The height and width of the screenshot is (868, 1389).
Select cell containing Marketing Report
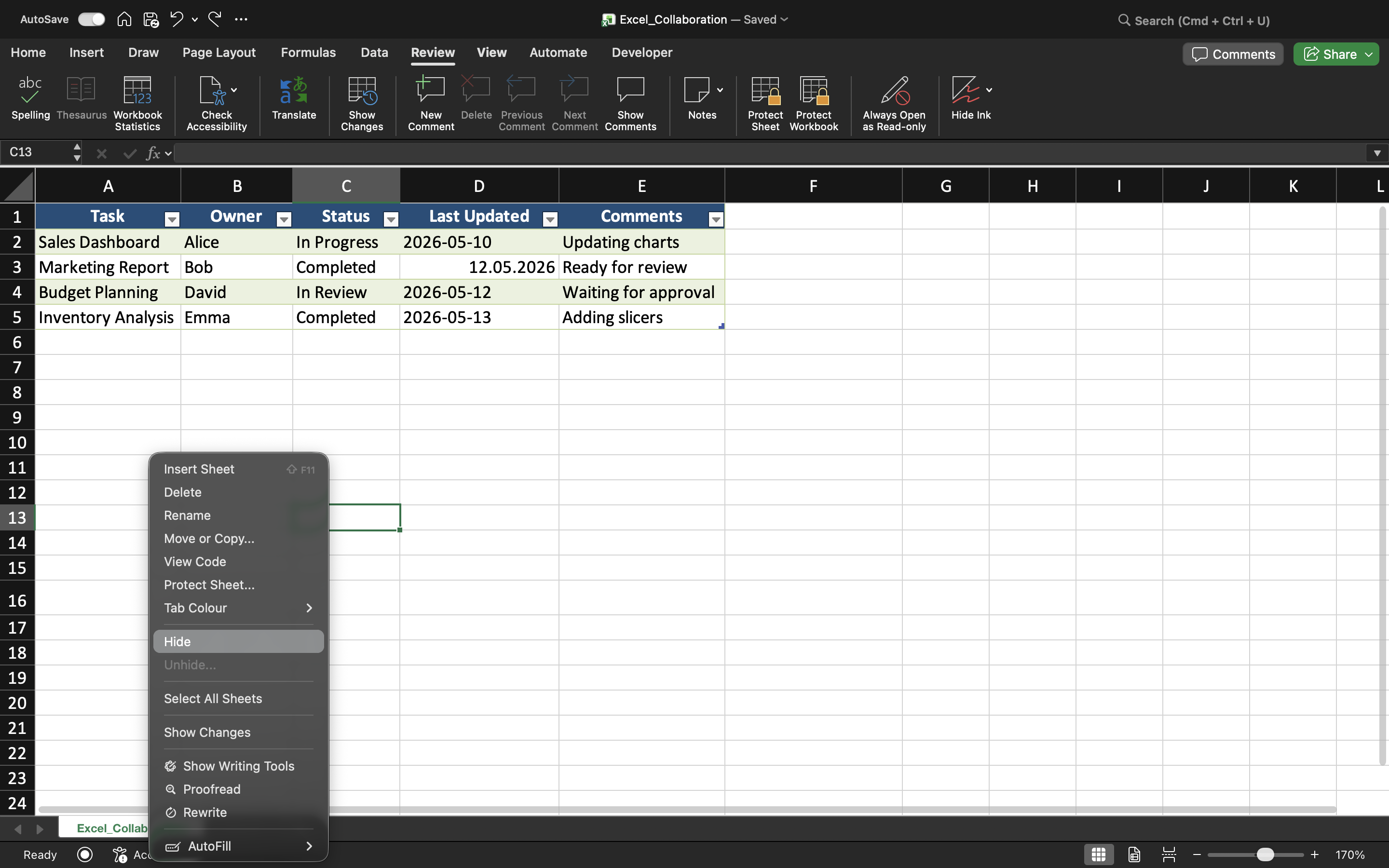[x=108, y=268]
